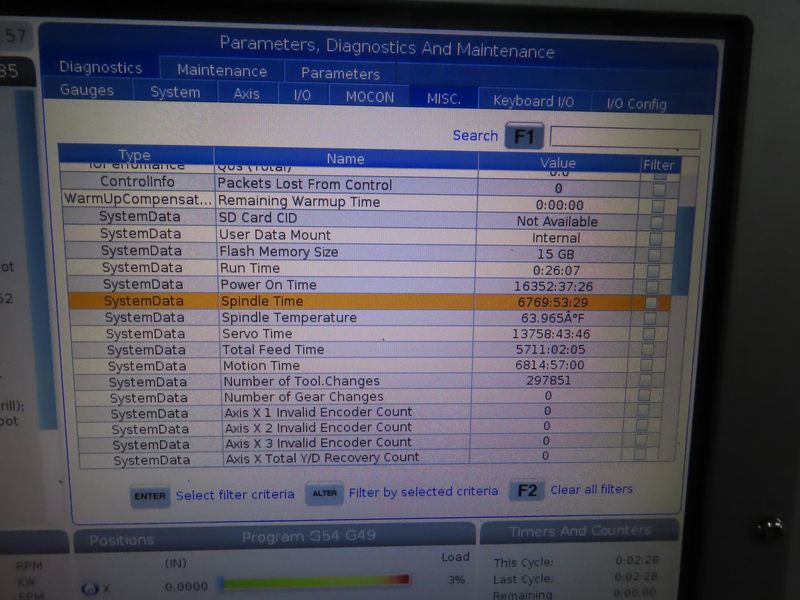800x600 pixels.
Task: Click Filter by selected criteria label
Action: [x=423, y=492]
